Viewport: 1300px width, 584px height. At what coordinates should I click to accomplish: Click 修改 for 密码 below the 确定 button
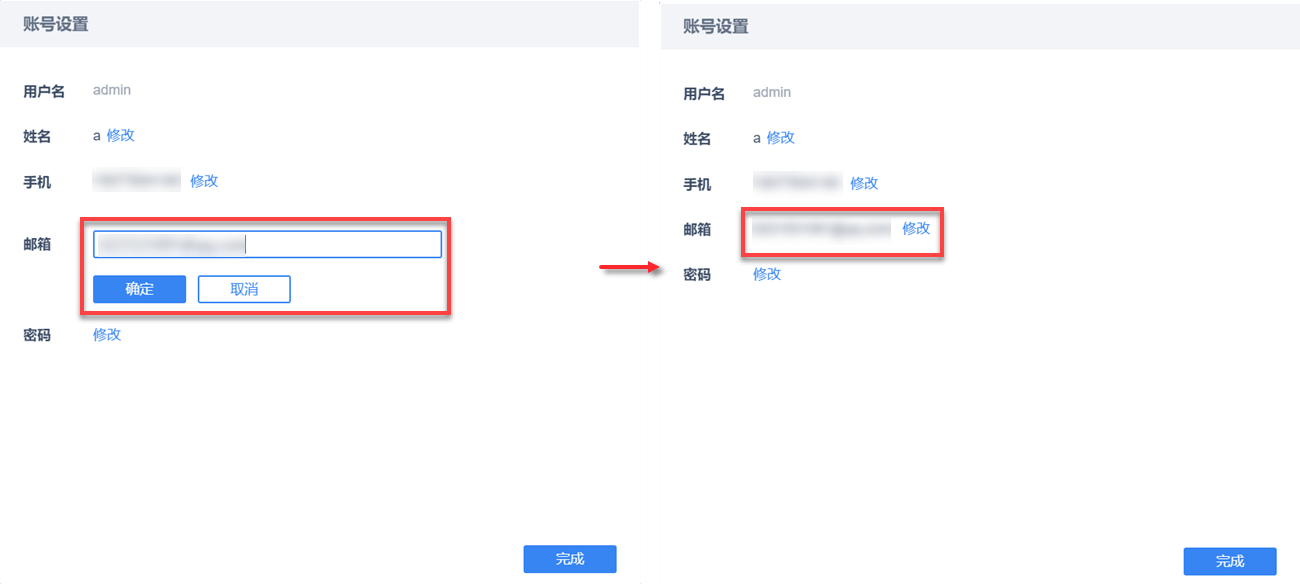tap(107, 334)
